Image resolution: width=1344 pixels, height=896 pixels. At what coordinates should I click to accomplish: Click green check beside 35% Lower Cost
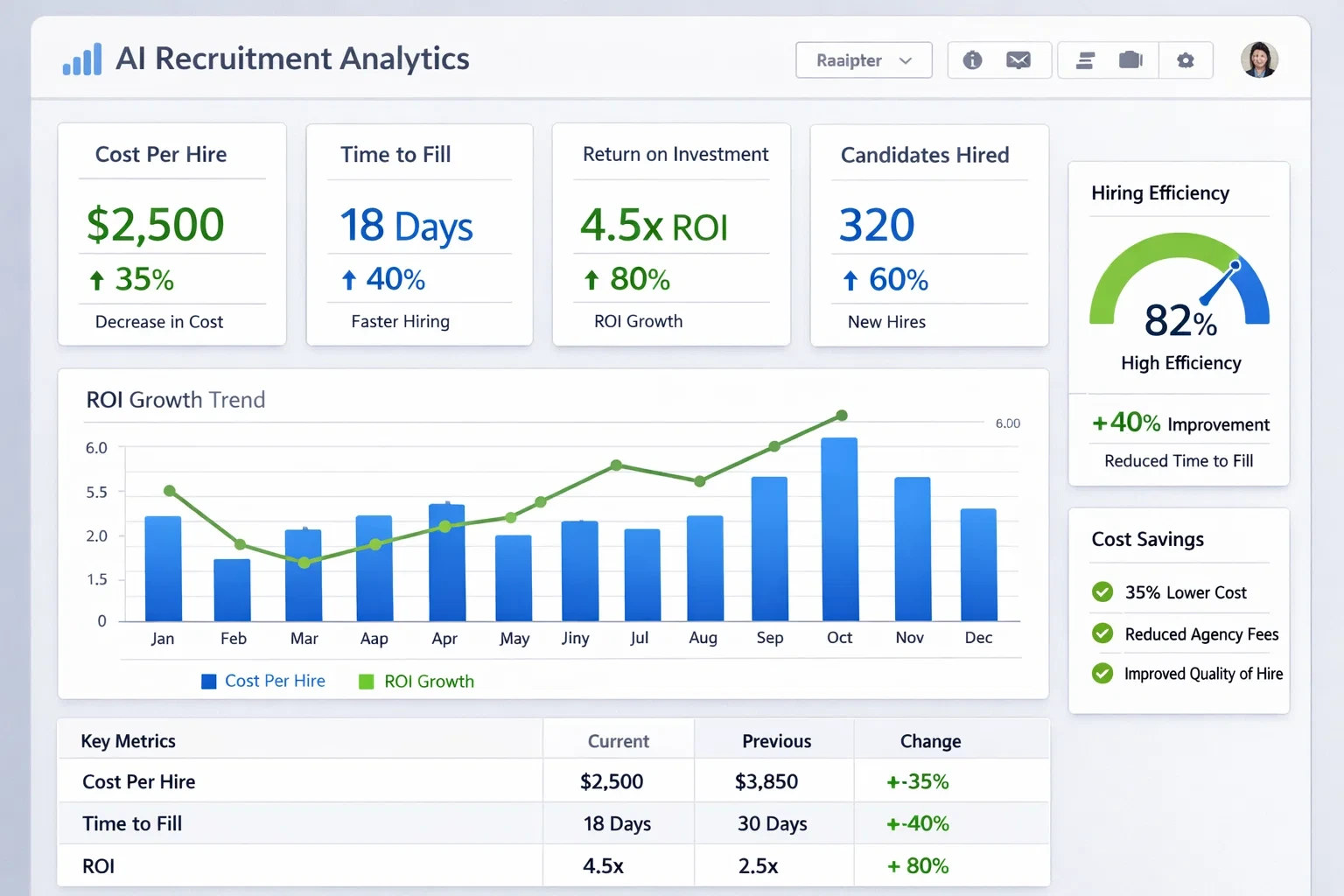pos(1102,592)
